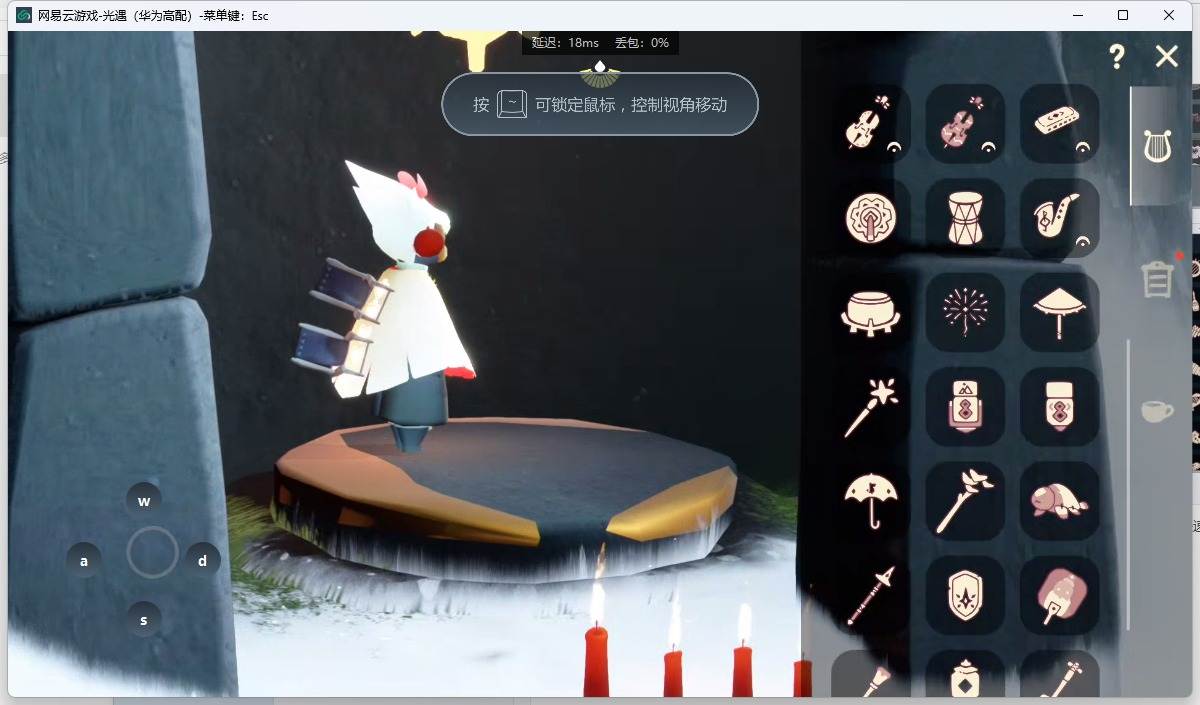
Task: Close the item panel with white X
Action: pyautogui.click(x=1166, y=57)
